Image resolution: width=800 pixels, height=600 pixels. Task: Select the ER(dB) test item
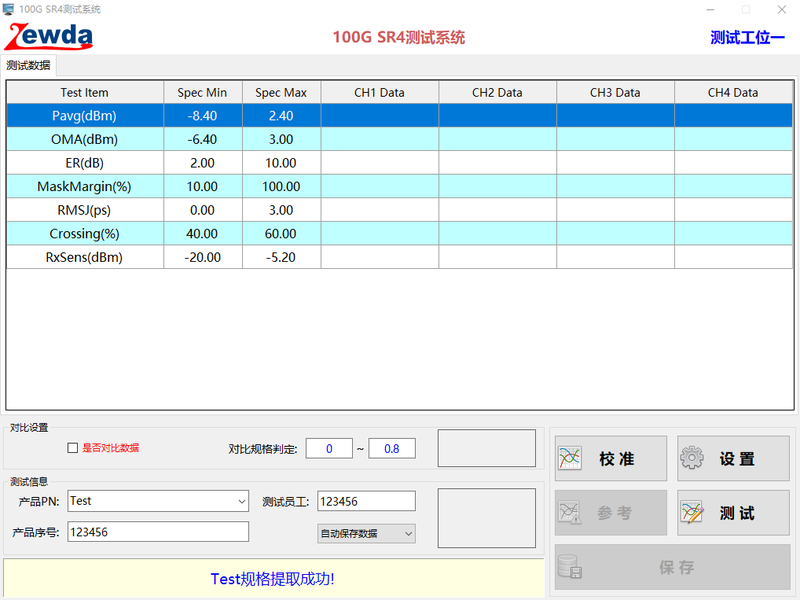(x=84, y=163)
